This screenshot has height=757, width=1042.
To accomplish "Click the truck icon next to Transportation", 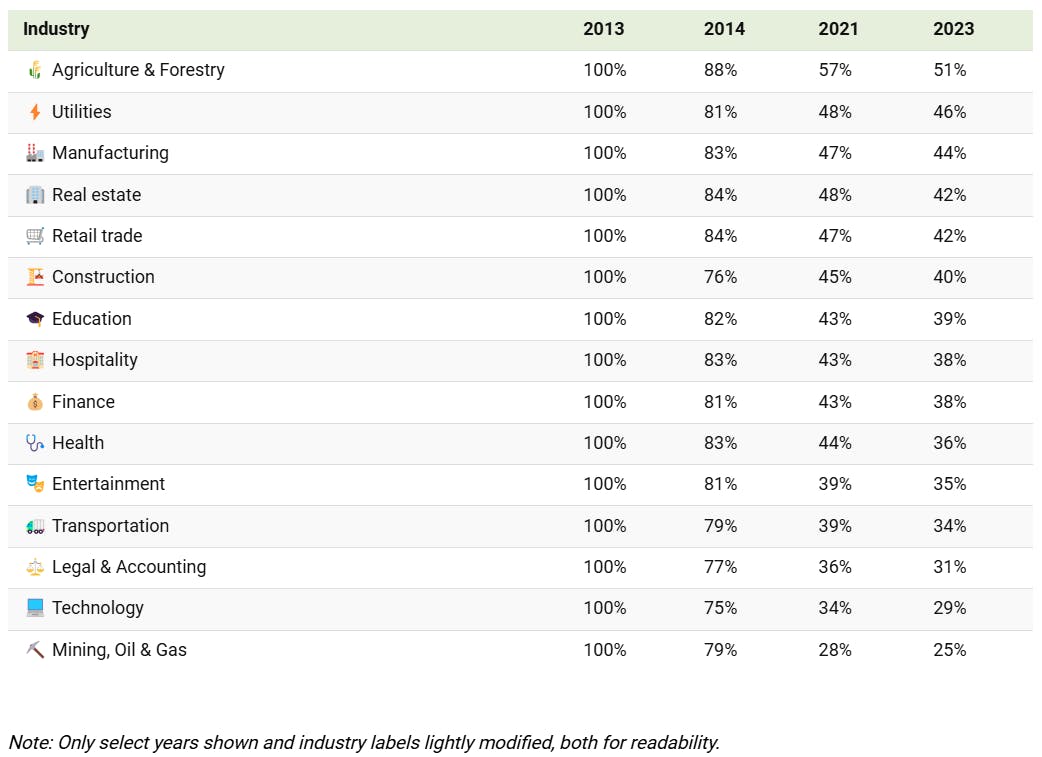I will point(35,526).
